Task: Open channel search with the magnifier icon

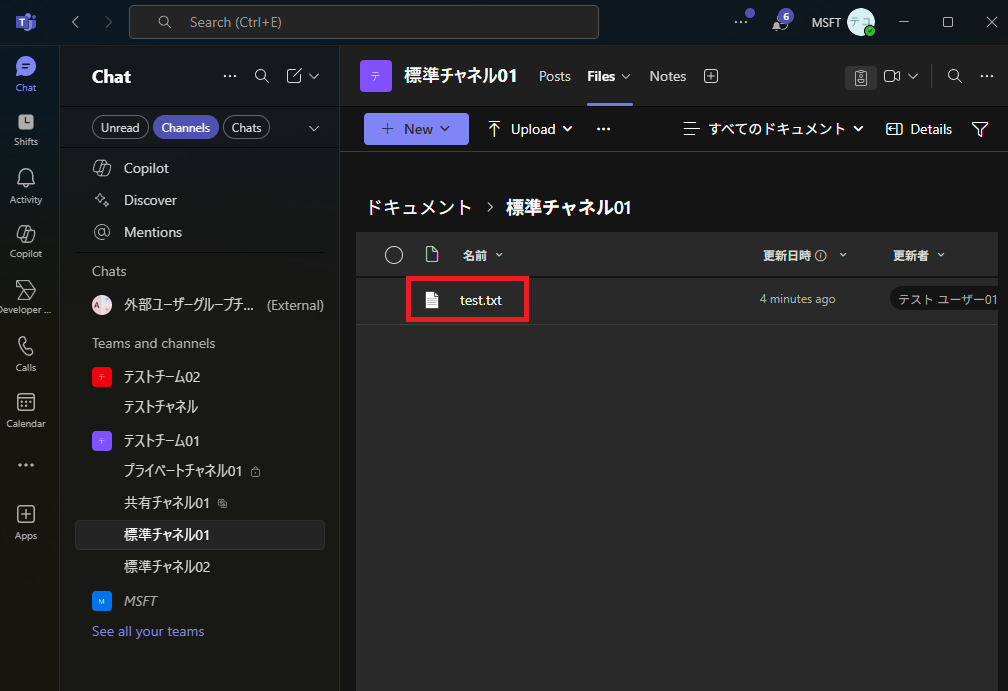Action: (x=954, y=75)
